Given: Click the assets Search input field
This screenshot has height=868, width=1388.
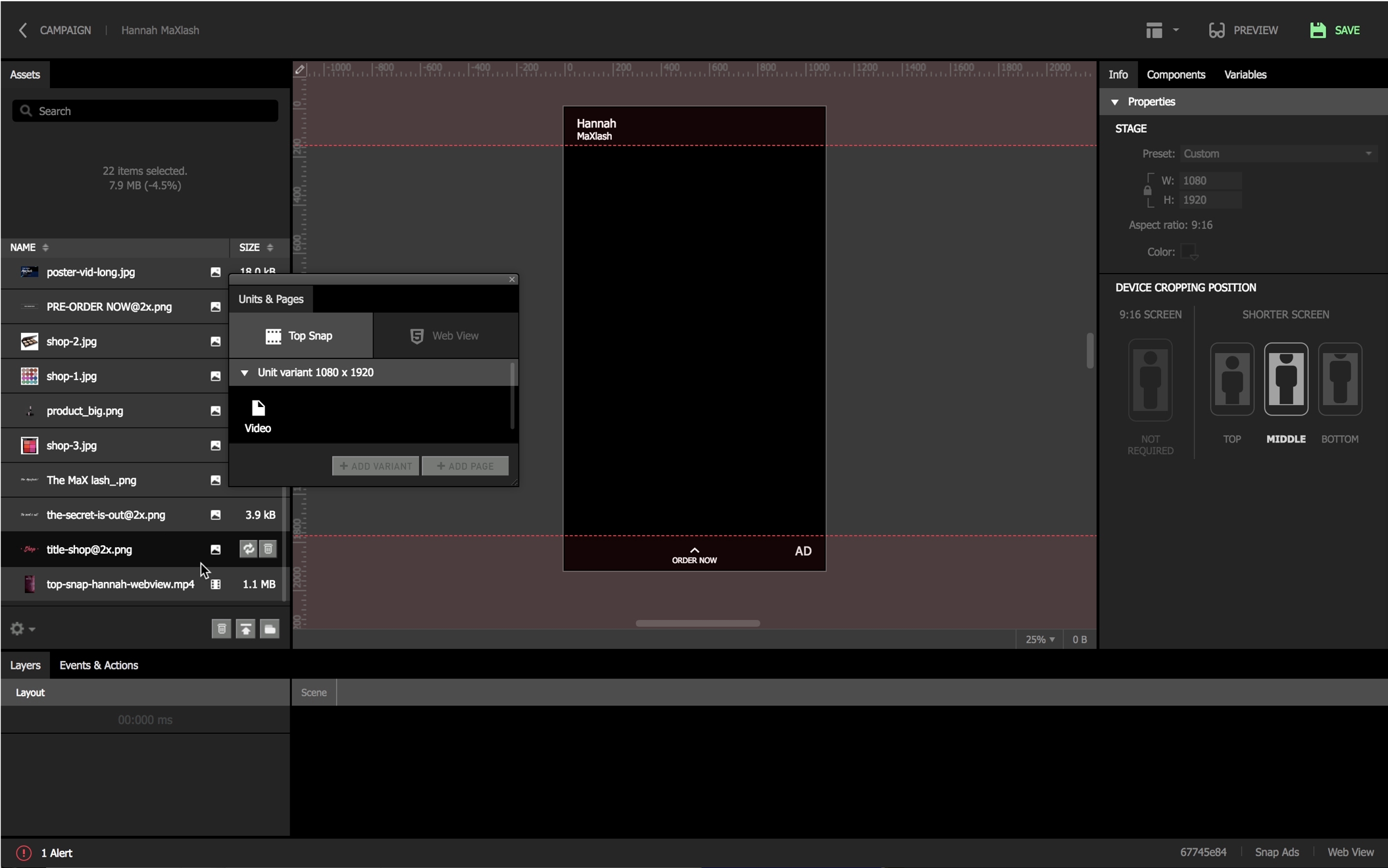Looking at the screenshot, I should pyautogui.click(x=145, y=110).
